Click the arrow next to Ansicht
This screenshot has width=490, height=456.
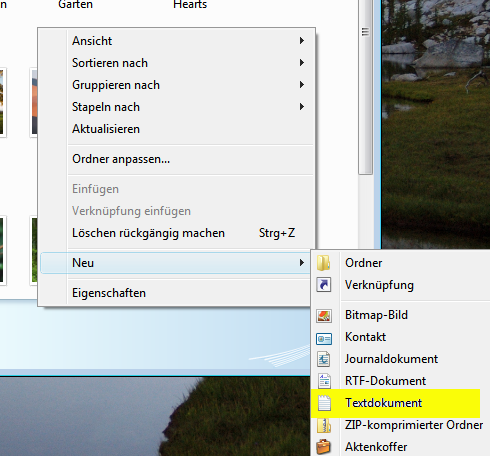point(302,41)
